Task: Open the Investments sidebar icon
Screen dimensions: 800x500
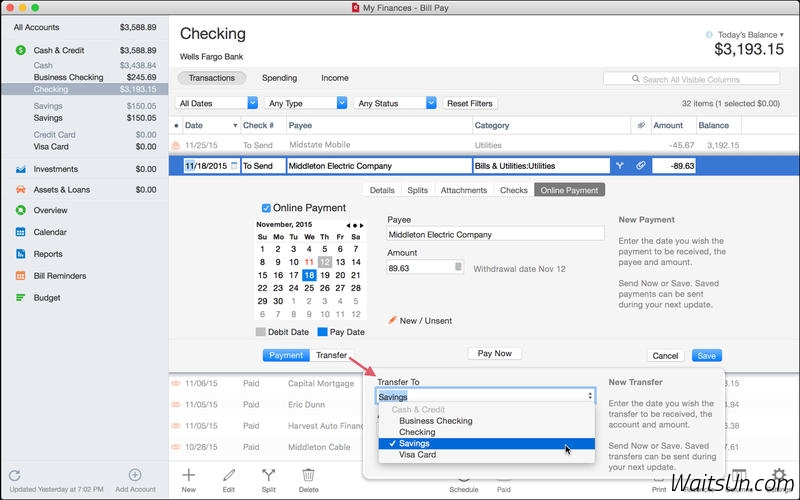Action: coord(20,169)
